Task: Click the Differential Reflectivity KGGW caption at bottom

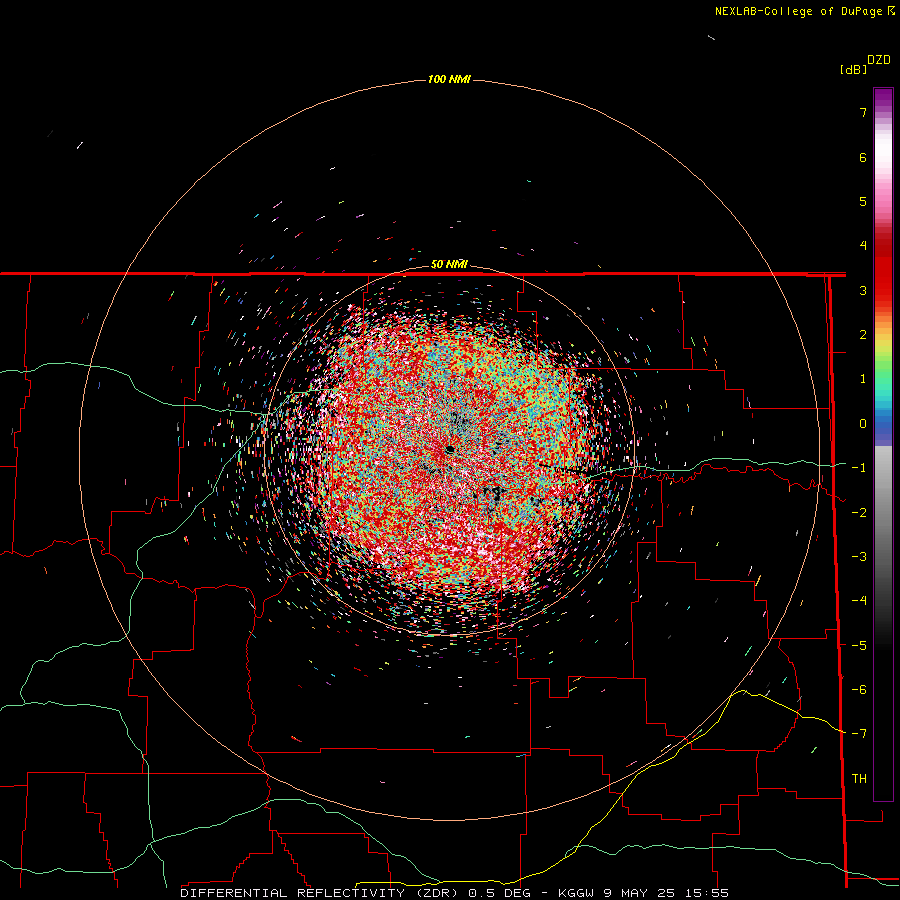Action: (455, 893)
